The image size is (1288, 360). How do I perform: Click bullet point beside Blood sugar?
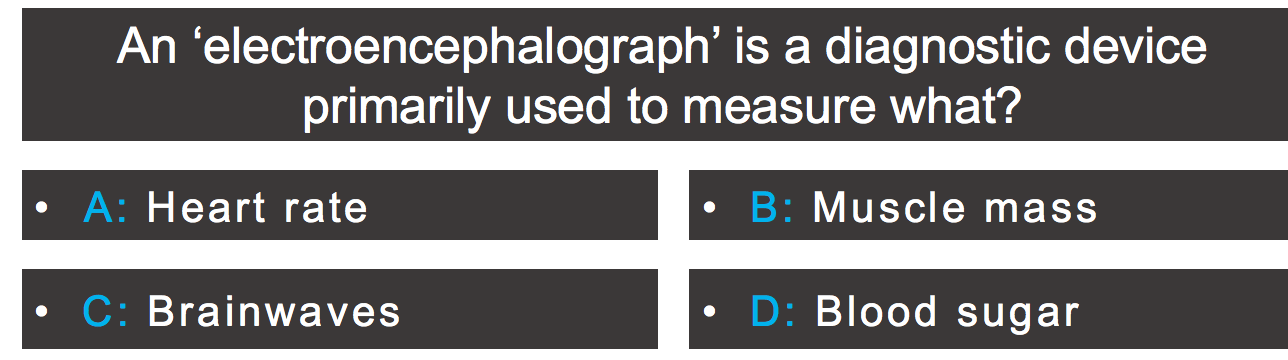(708, 312)
